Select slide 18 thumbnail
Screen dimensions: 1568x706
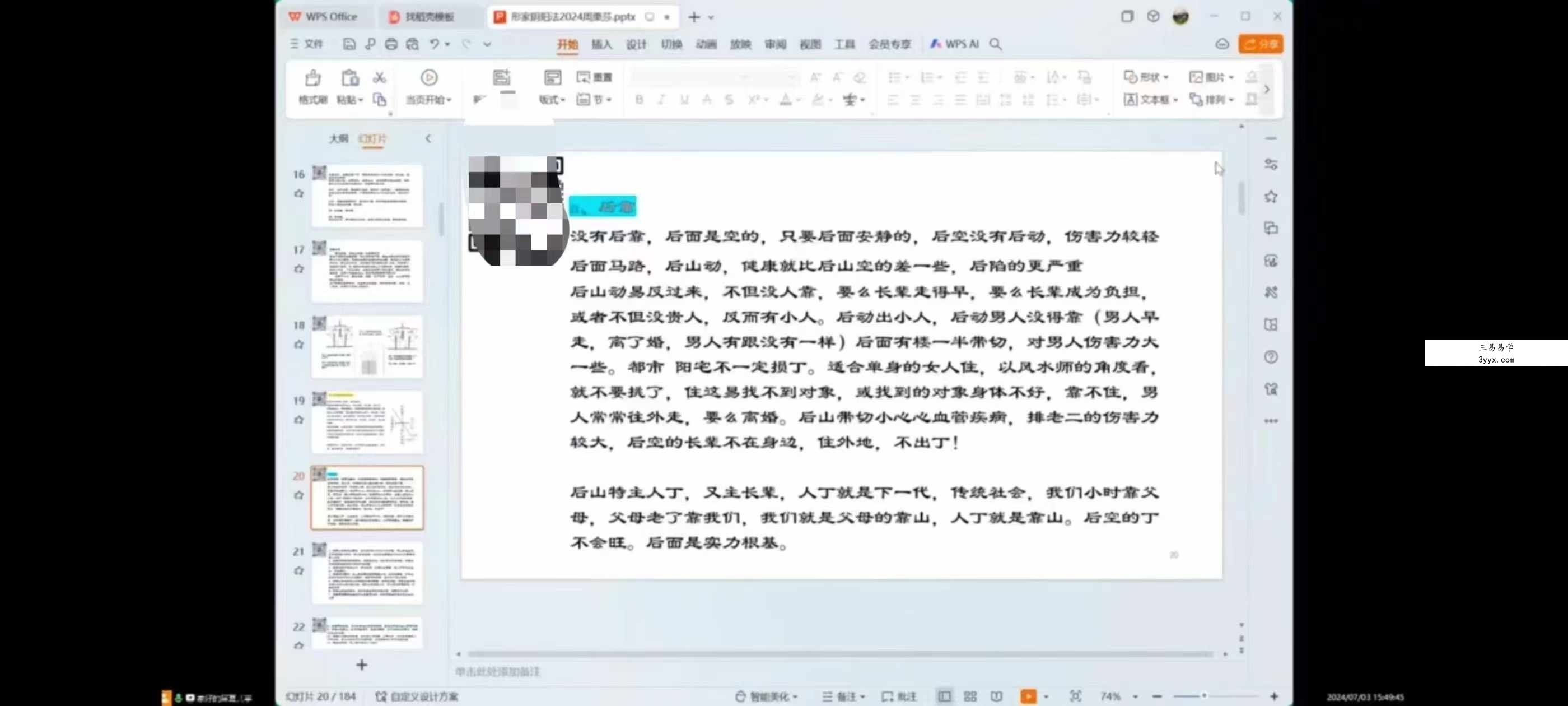click(367, 346)
